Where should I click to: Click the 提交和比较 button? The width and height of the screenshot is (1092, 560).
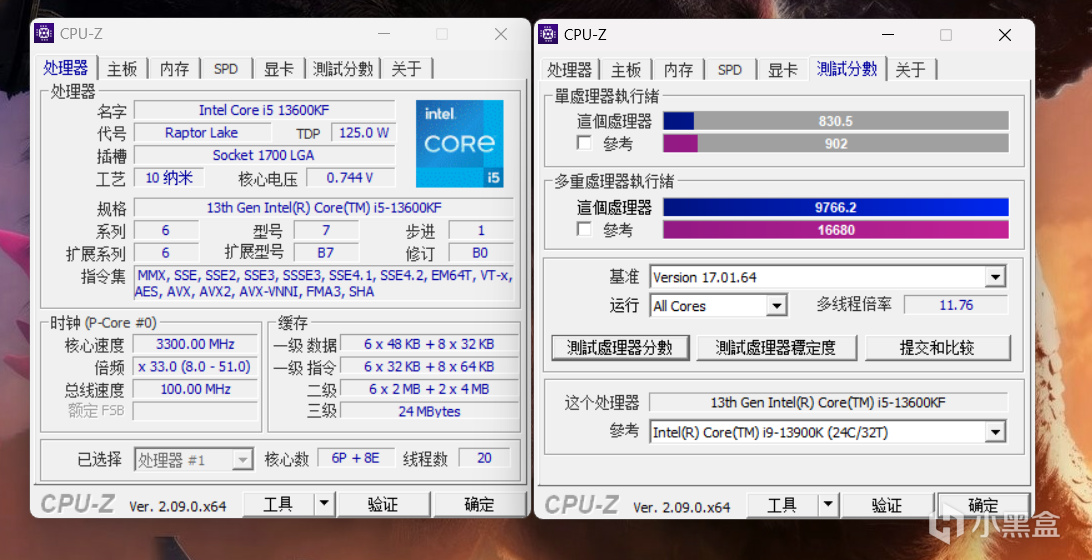[x=937, y=348]
